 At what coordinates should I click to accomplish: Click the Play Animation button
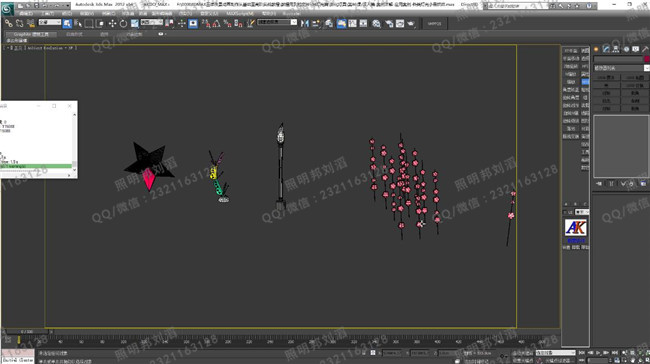598,353
